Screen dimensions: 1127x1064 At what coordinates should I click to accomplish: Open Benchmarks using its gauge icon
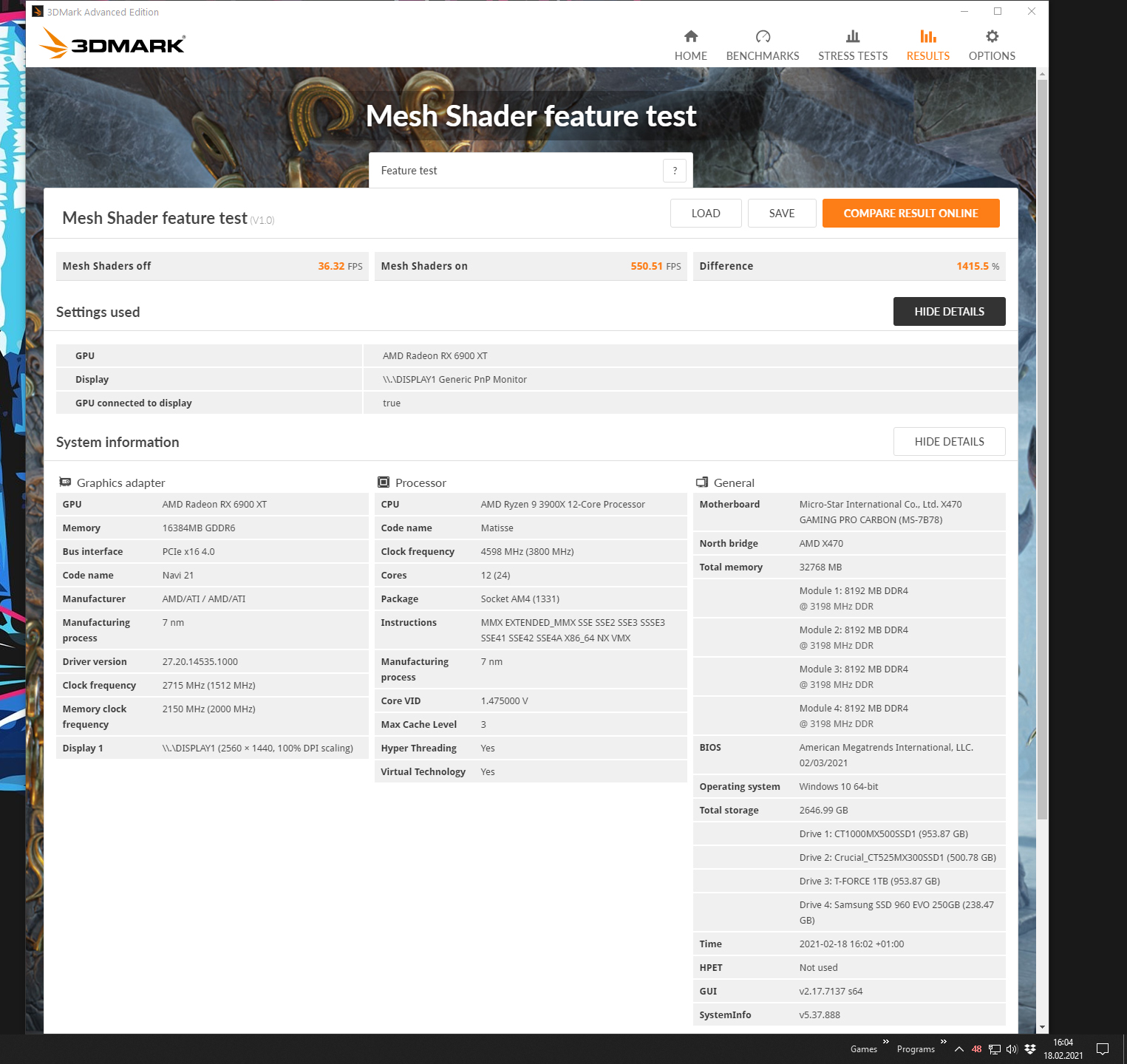pyautogui.click(x=763, y=36)
